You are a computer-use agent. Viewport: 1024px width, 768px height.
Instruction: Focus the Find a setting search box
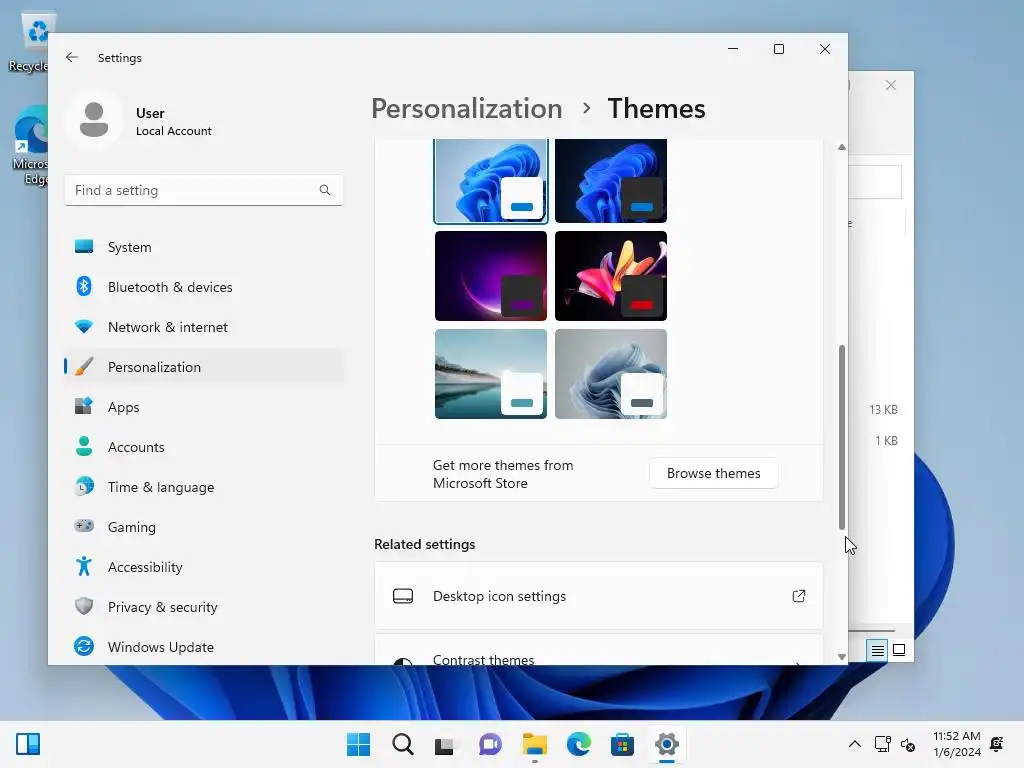[x=204, y=190]
